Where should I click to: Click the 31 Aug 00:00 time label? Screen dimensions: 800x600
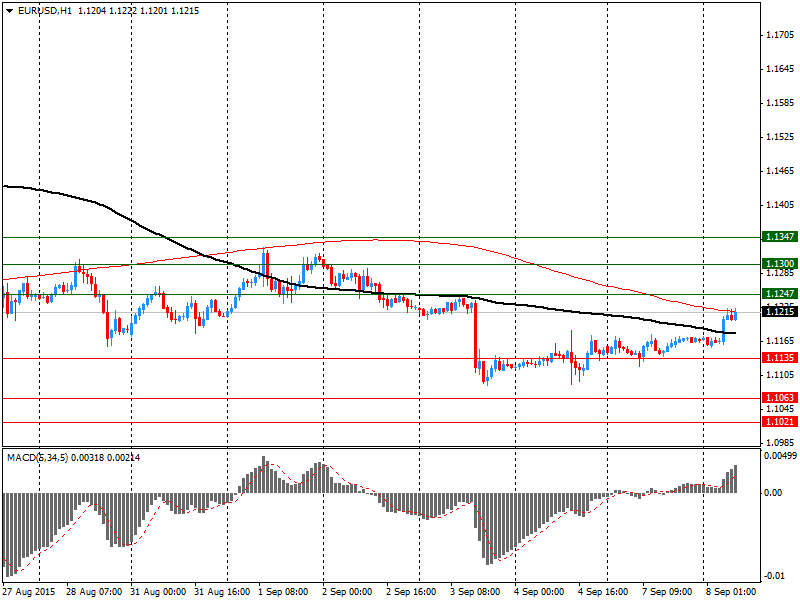158,592
